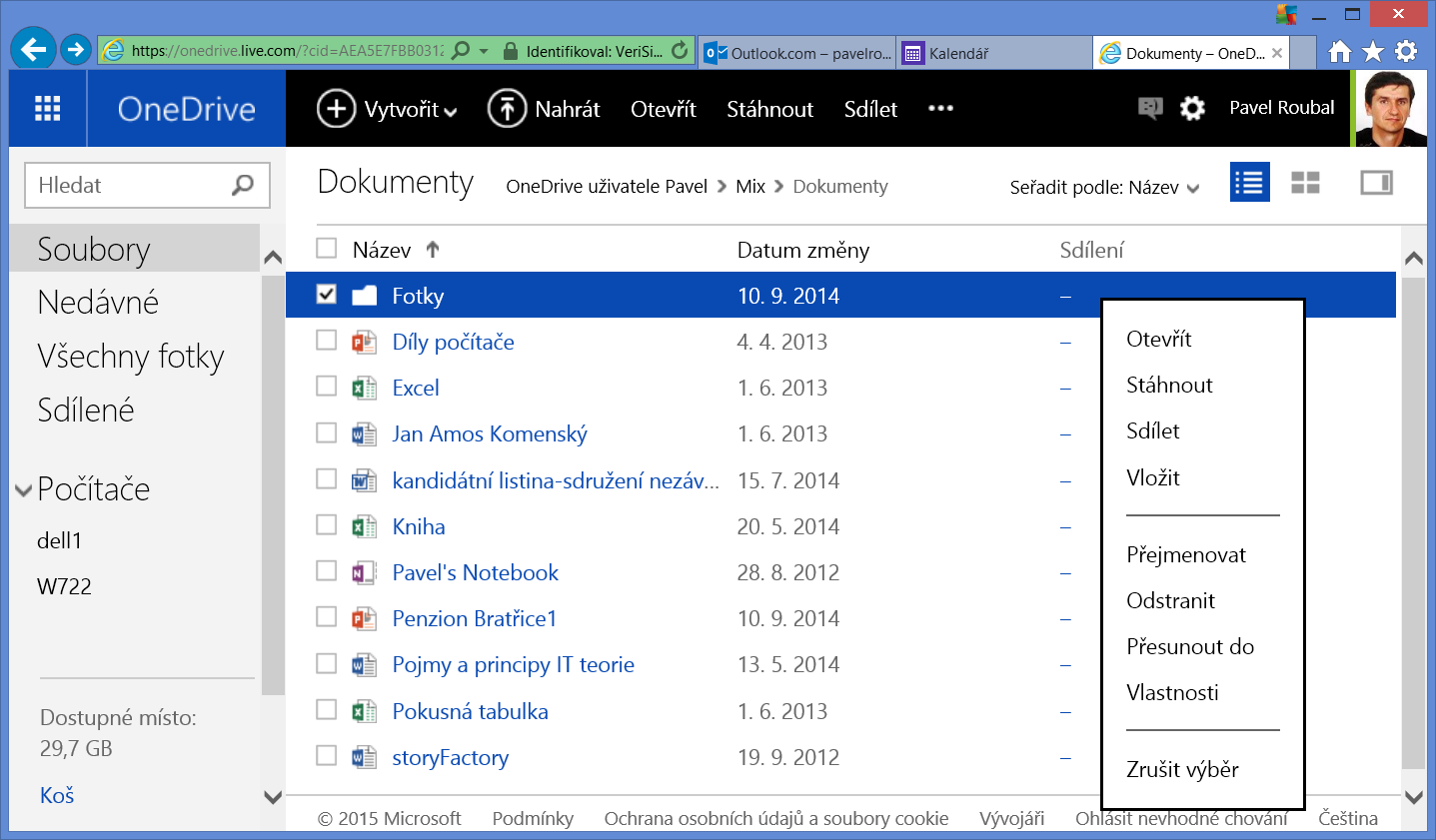The image size is (1436, 840).
Task: Switch to list view layout
Action: pos(1249,182)
